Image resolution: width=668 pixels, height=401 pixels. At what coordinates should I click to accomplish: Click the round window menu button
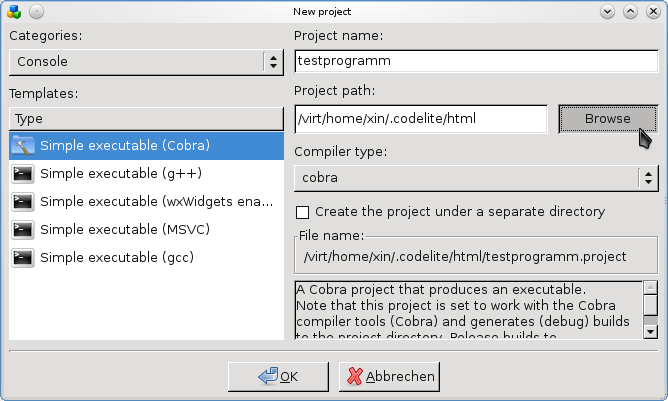pos(35,11)
